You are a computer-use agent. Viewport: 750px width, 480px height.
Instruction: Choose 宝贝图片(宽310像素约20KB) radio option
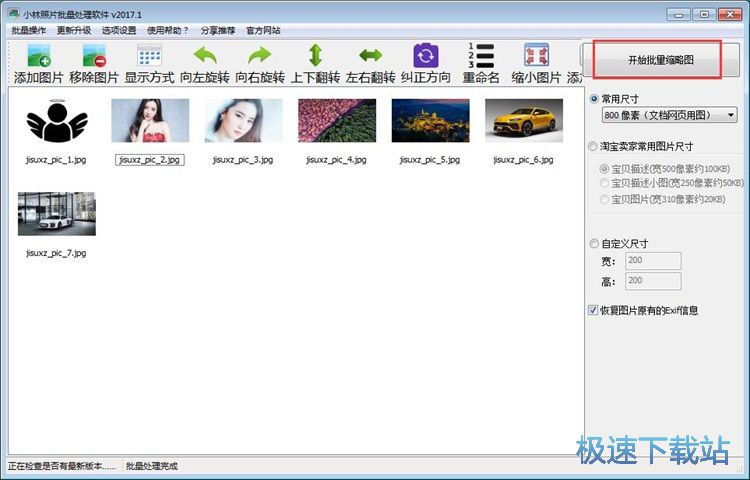click(604, 199)
